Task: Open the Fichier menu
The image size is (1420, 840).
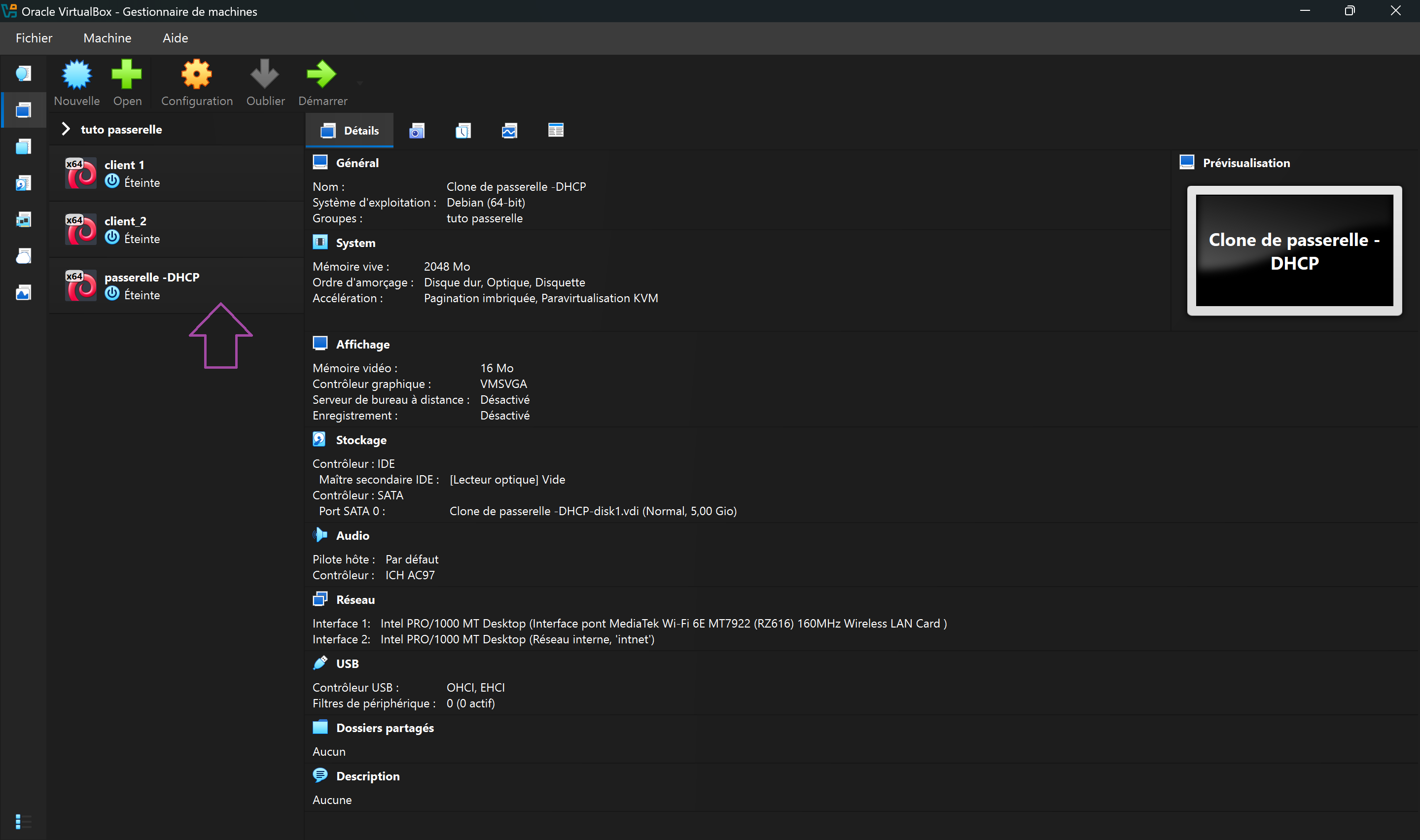Action: [34, 38]
